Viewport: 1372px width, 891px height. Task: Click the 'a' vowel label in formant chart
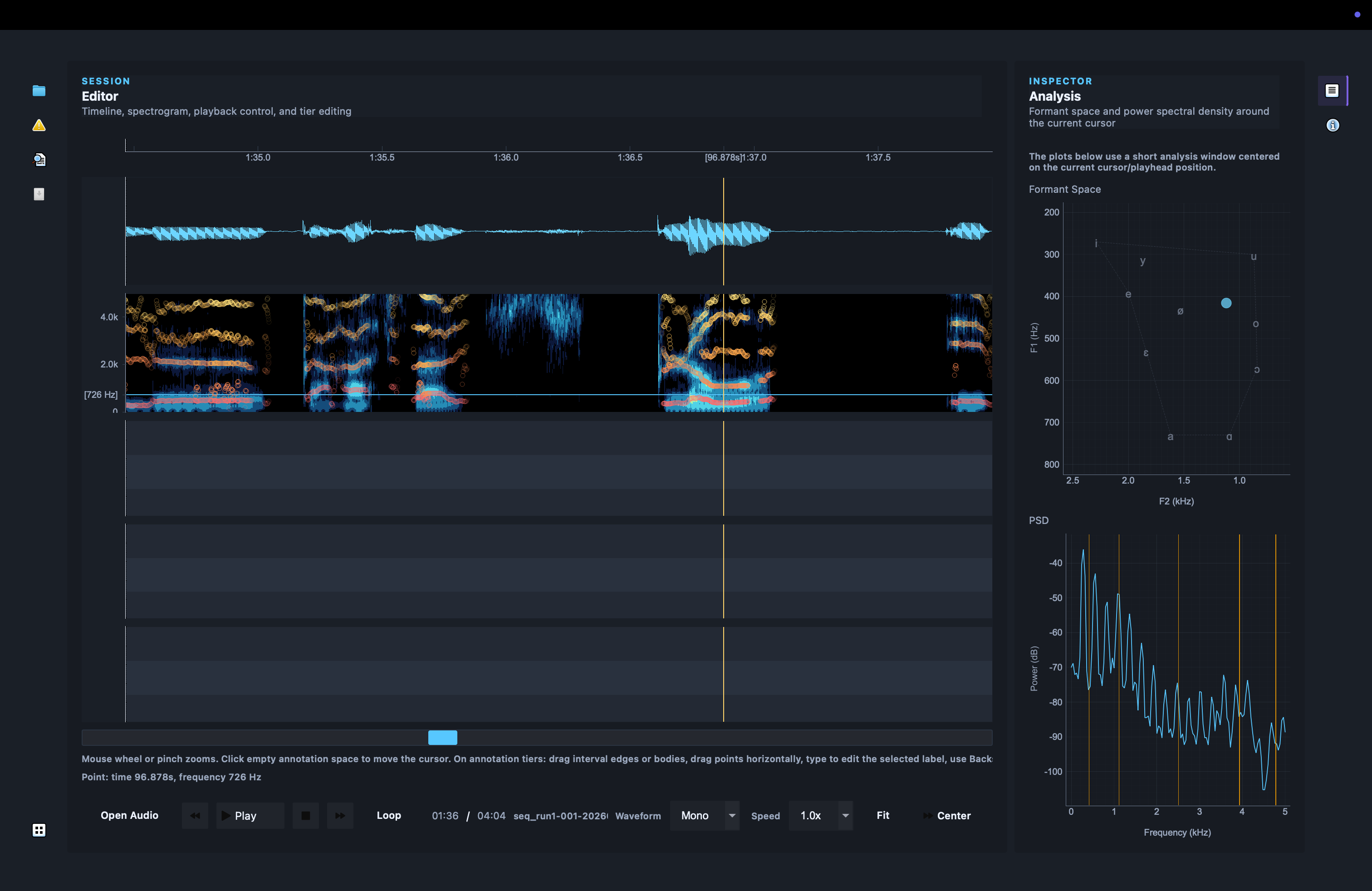click(x=1170, y=437)
